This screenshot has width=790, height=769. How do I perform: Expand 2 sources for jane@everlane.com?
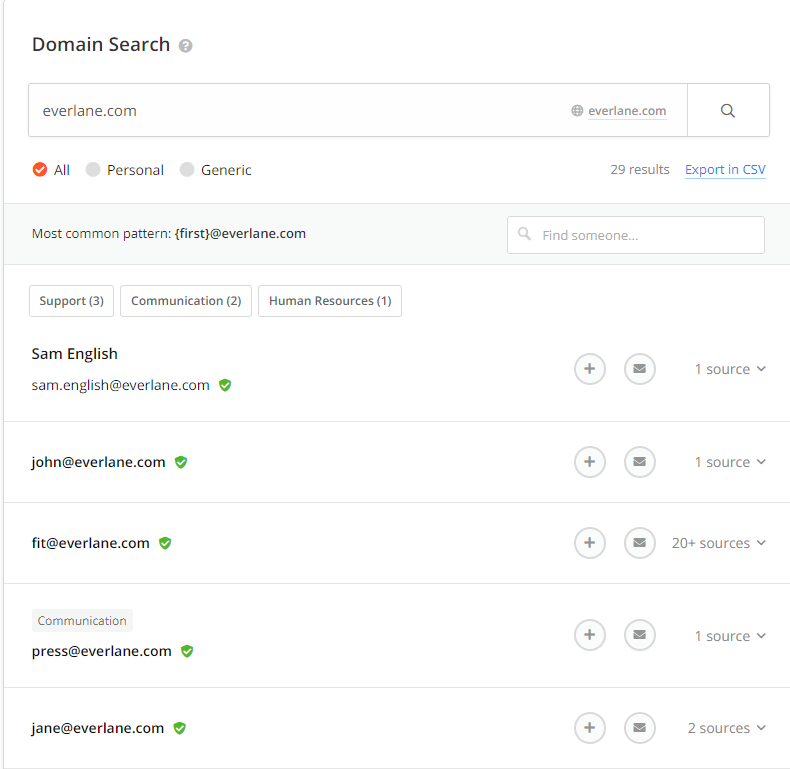pyautogui.click(x=727, y=728)
